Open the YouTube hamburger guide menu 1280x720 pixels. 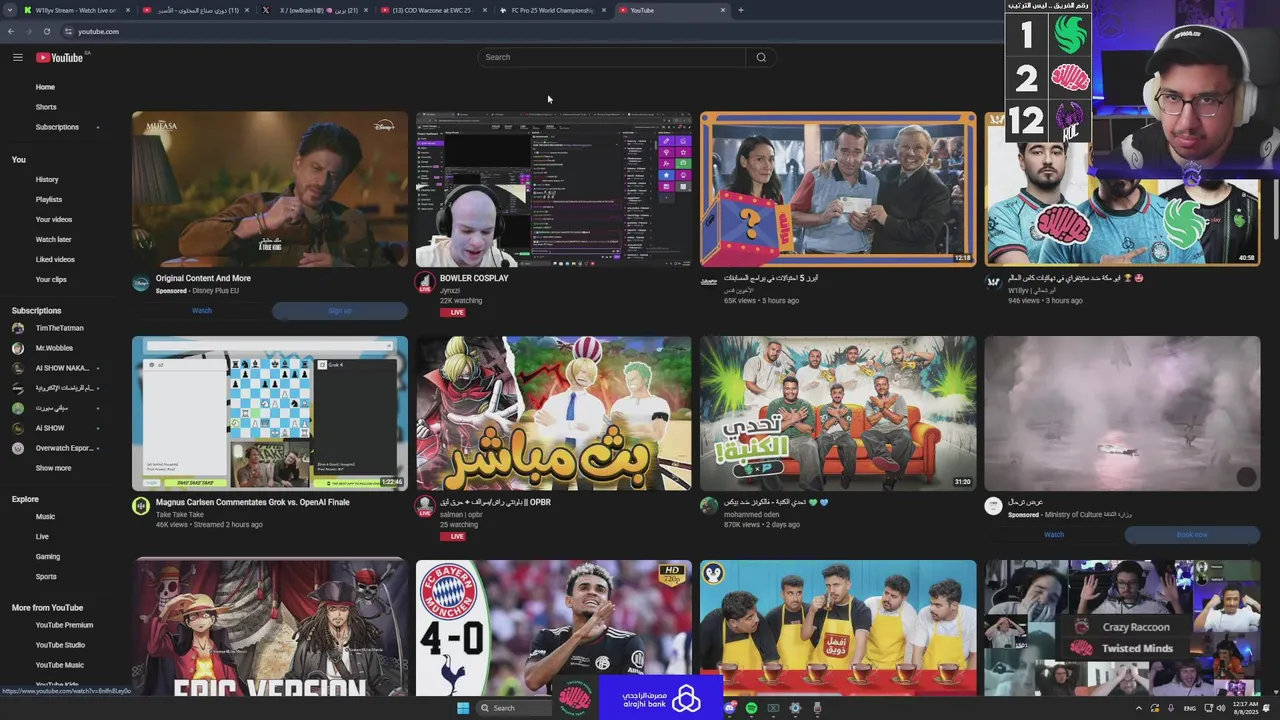(17, 57)
